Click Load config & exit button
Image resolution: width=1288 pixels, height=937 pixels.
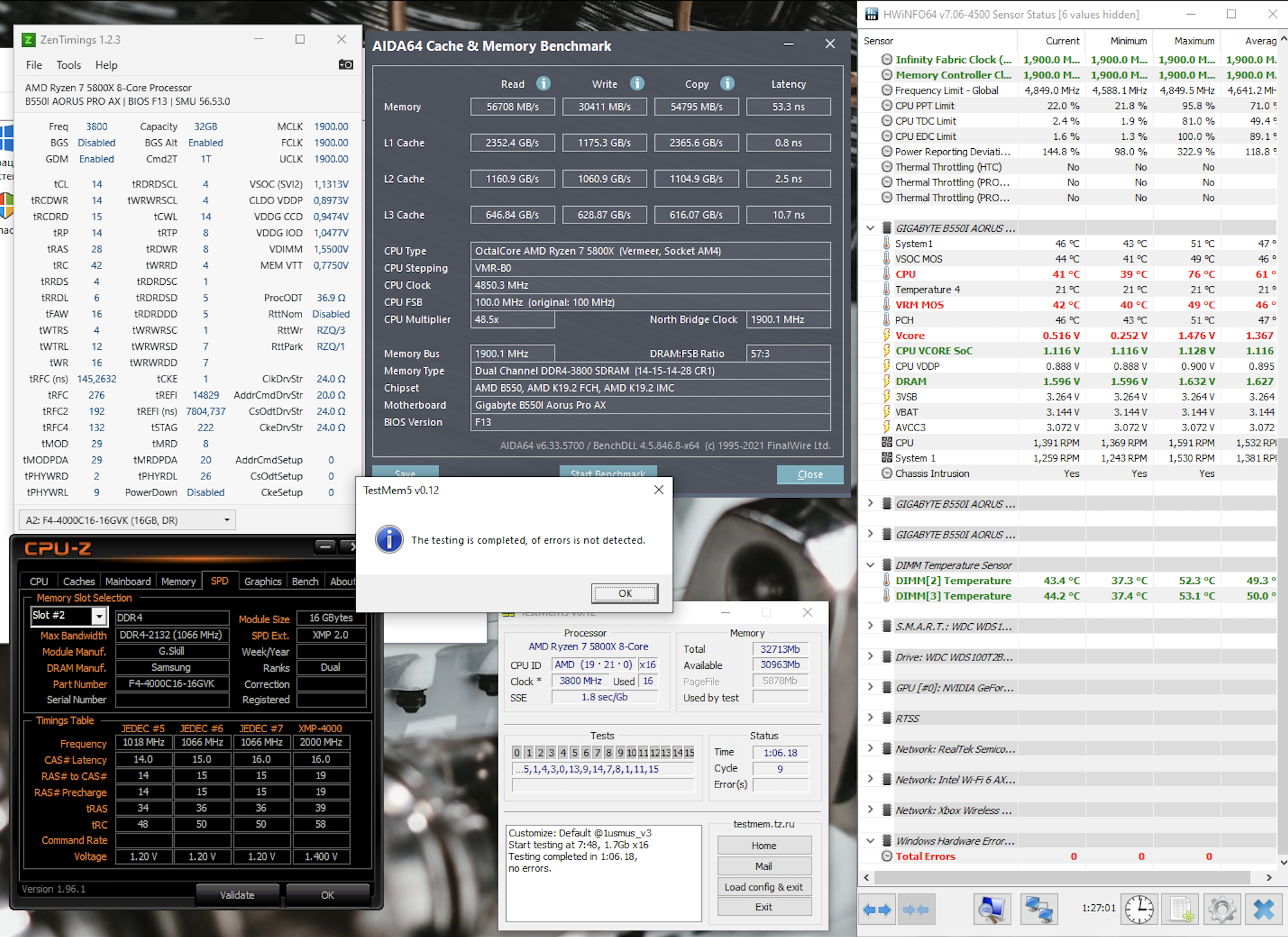coord(763,887)
